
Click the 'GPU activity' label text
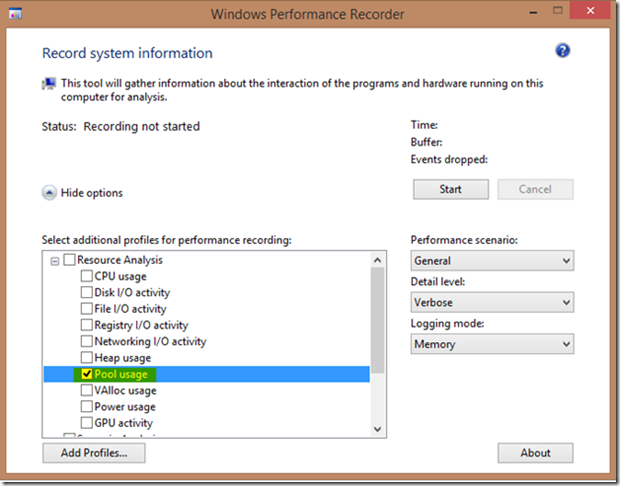tap(123, 423)
